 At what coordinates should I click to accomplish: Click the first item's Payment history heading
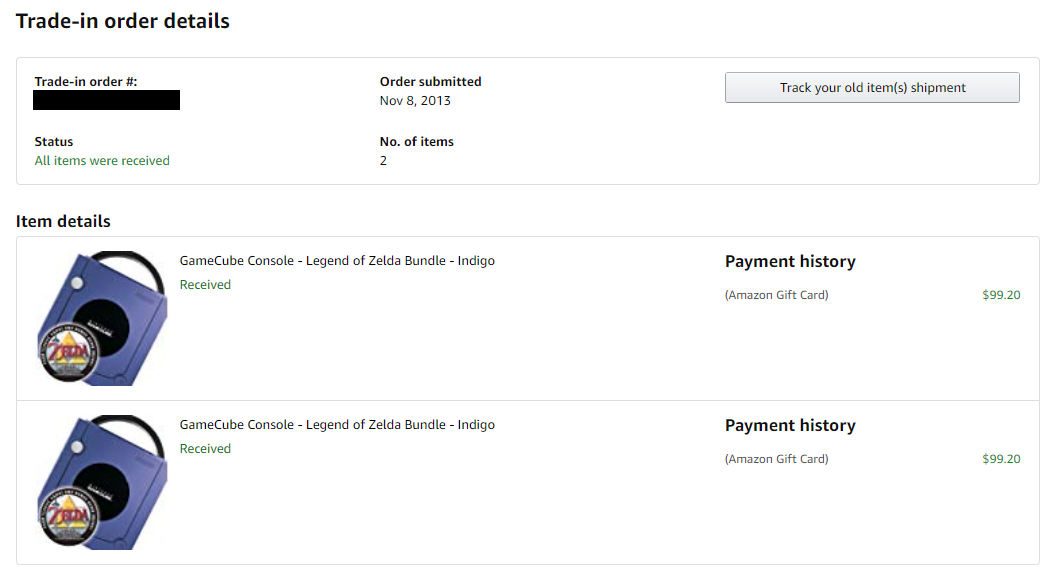[790, 261]
